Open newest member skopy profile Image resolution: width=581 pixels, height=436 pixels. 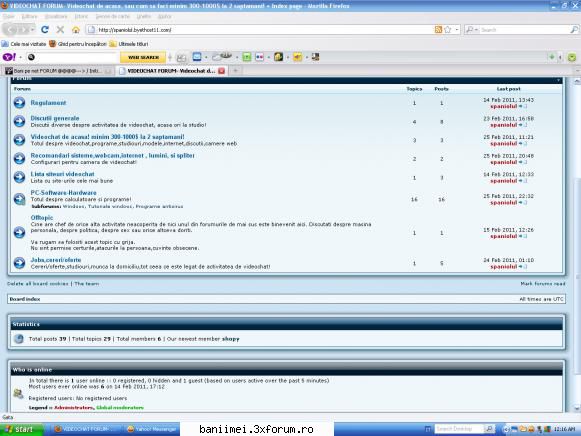click(x=230, y=339)
